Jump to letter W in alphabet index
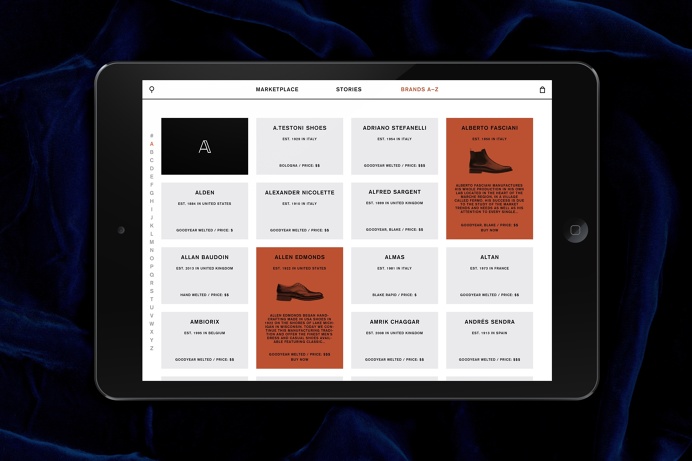 151,324
